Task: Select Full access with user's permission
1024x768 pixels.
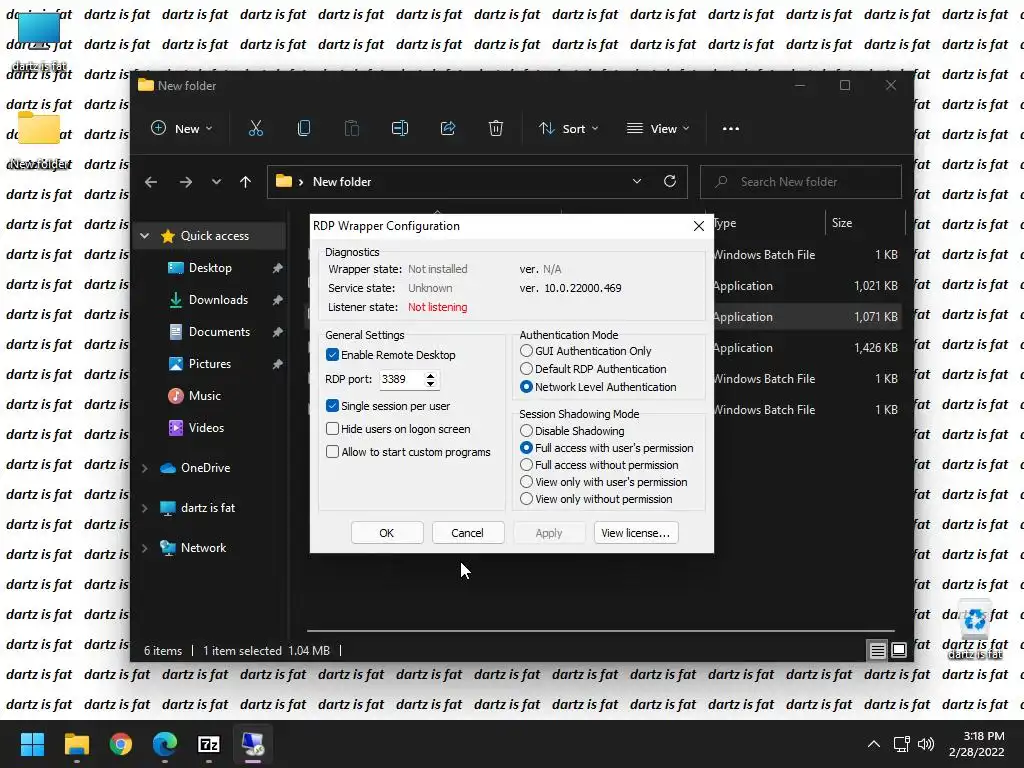Action: [526, 447]
